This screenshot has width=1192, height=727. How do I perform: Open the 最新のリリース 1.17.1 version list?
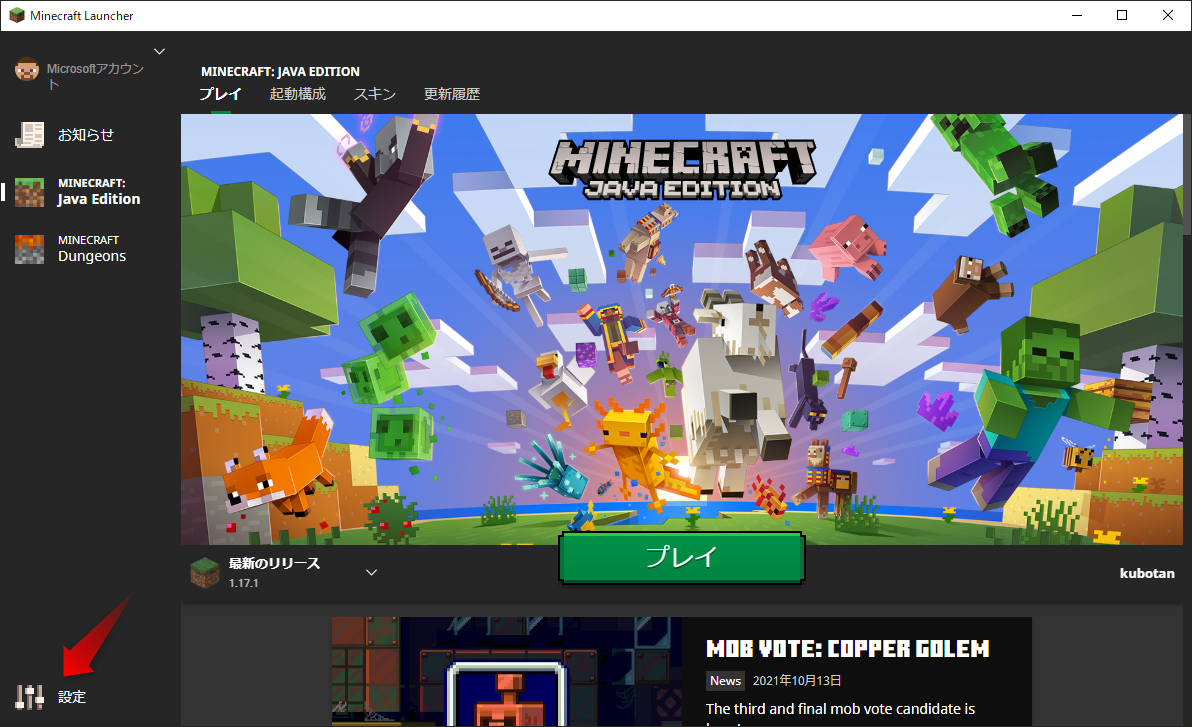(x=274, y=572)
